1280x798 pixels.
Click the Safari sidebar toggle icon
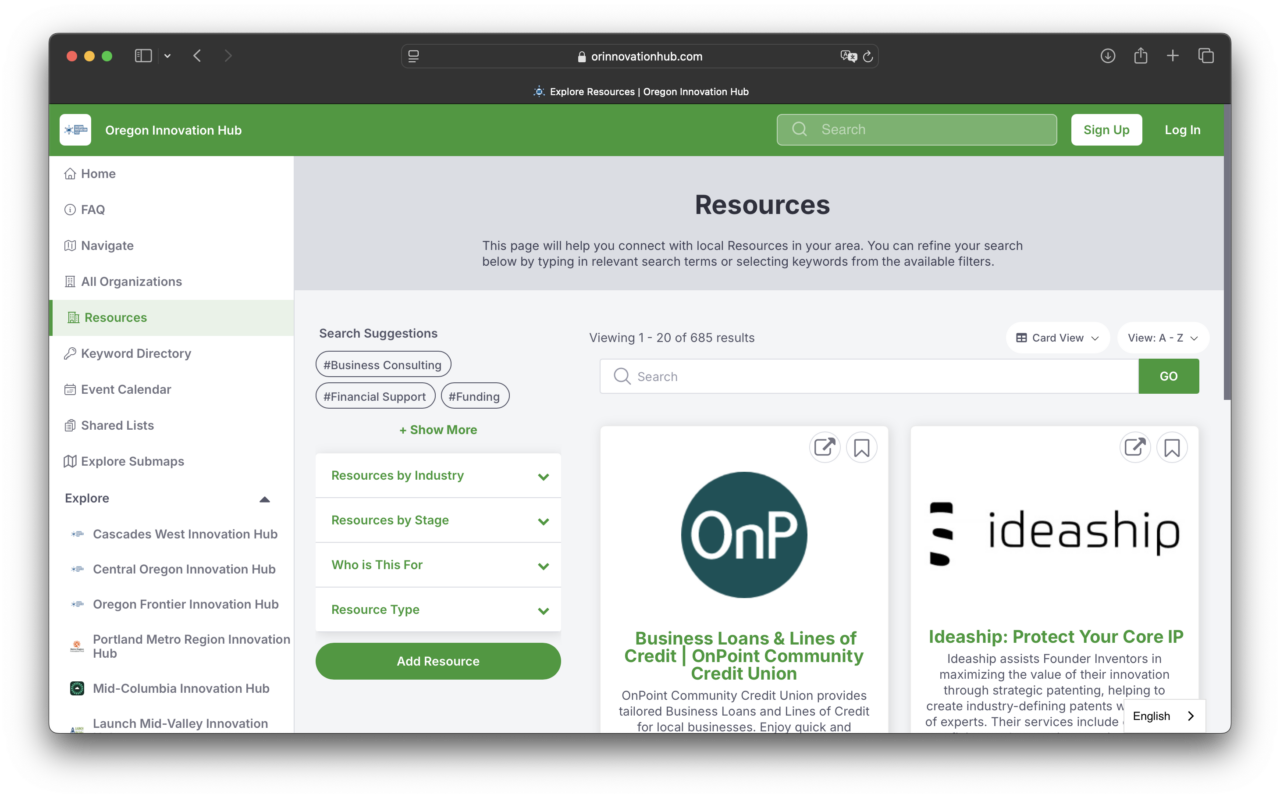click(x=143, y=56)
